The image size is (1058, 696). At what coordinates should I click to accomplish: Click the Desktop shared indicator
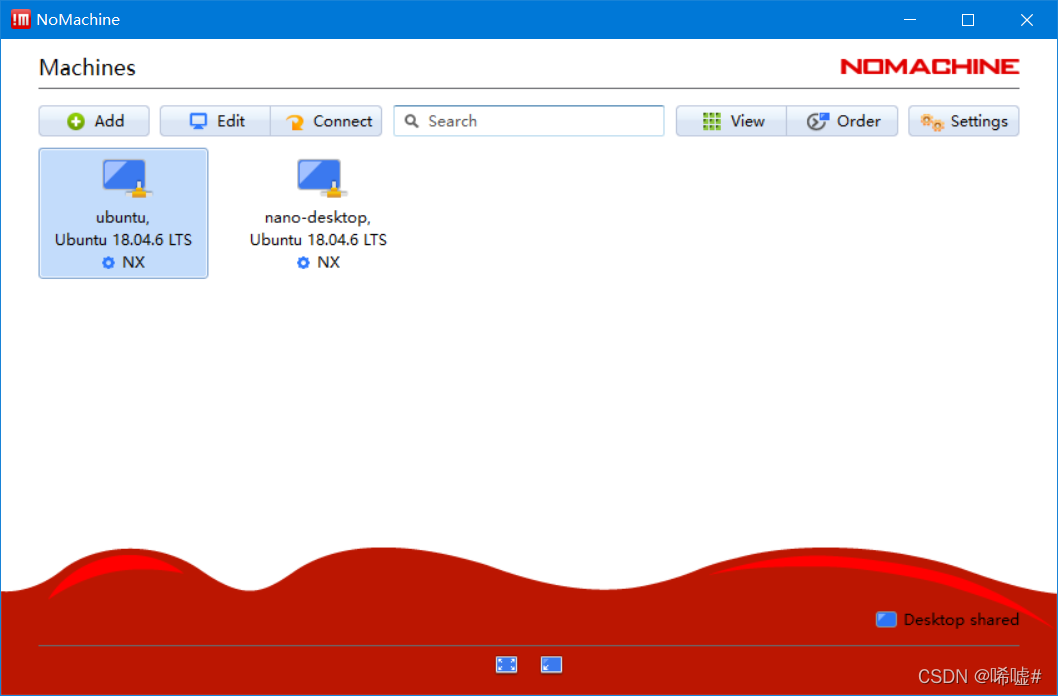[x=947, y=619]
